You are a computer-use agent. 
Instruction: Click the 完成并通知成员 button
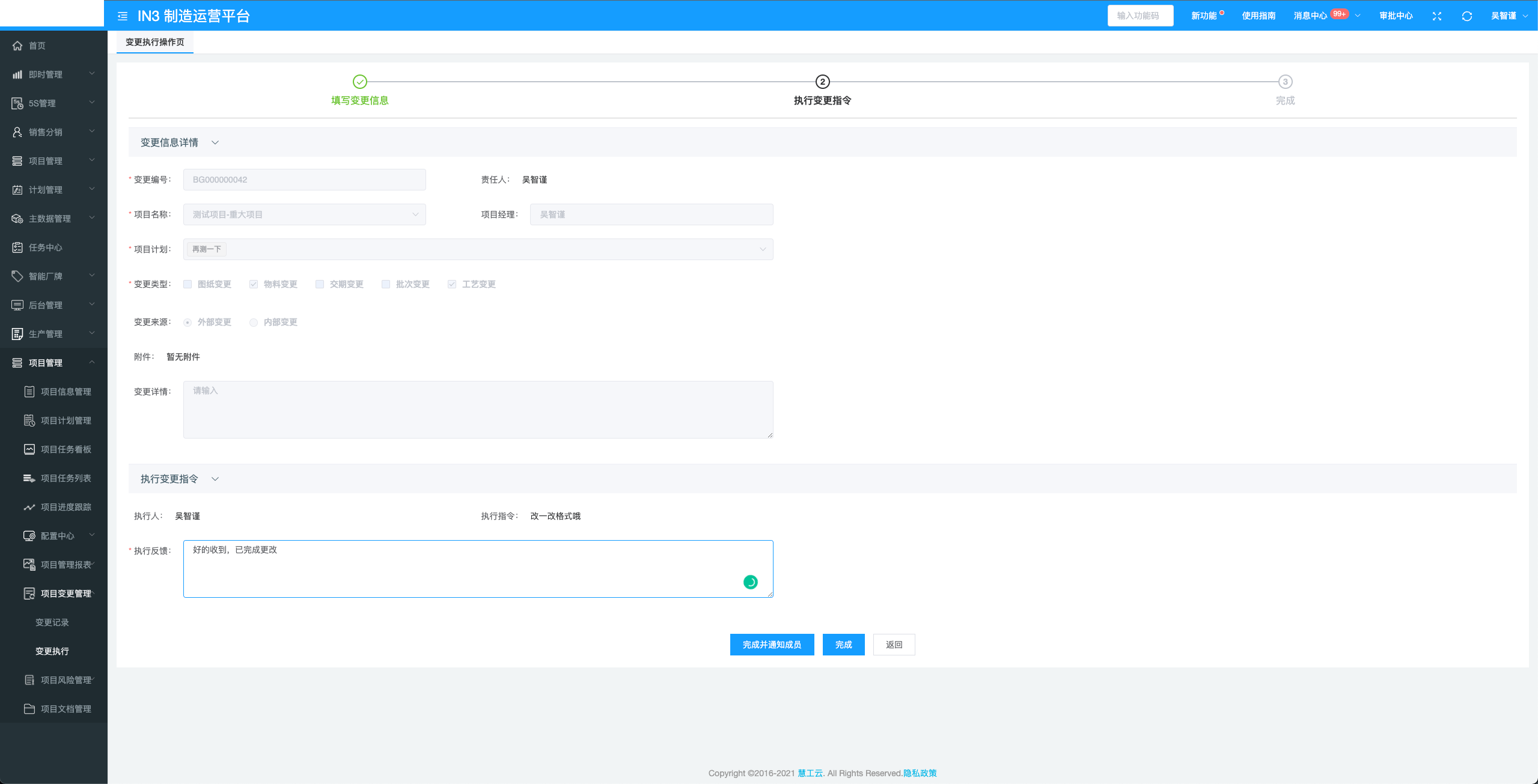(772, 645)
